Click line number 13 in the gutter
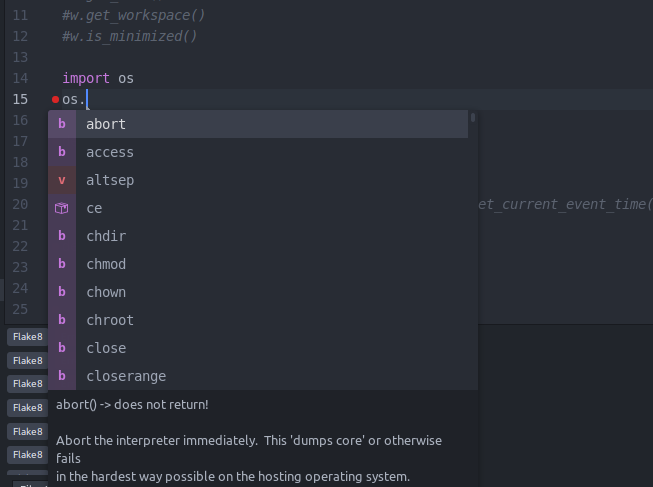This screenshot has height=487, width=653. 20,57
